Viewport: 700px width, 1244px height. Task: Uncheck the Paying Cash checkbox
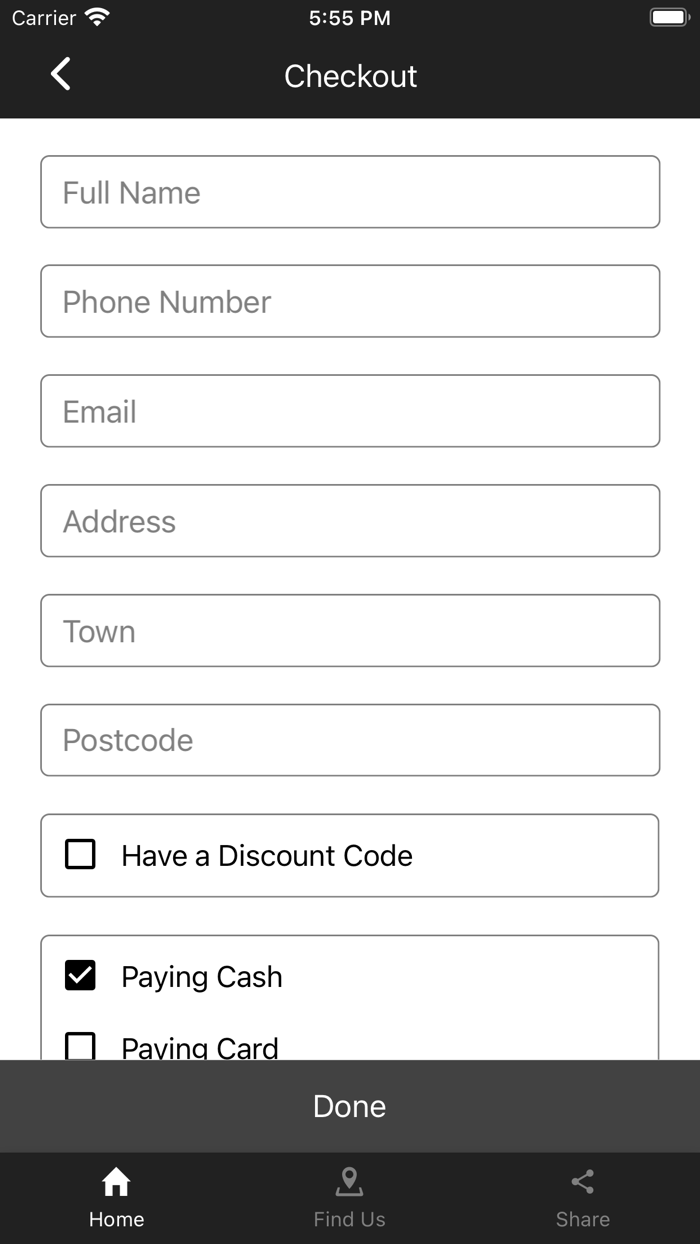[80, 976]
